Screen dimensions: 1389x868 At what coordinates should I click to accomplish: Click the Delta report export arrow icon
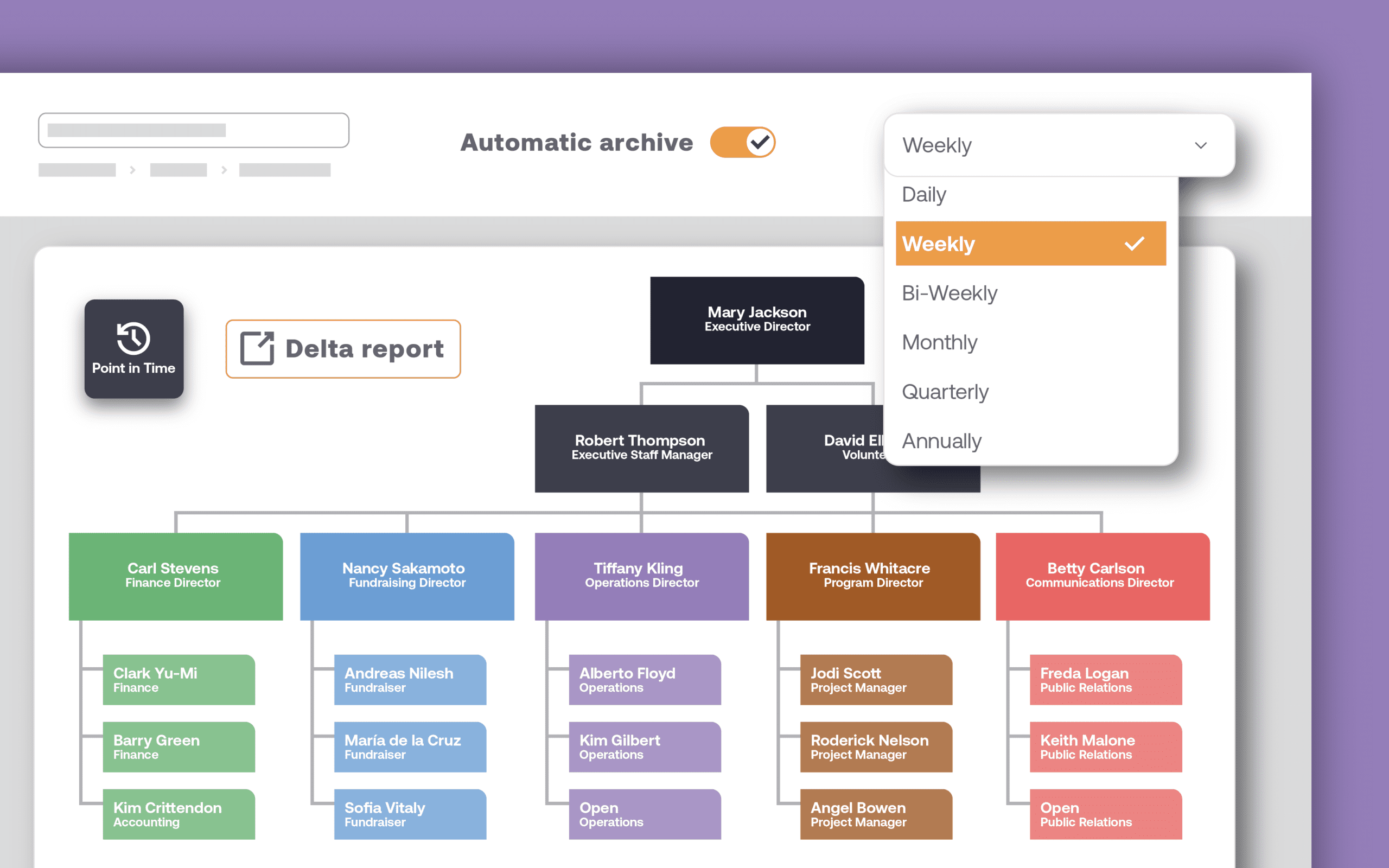pyautogui.click(x=257, y=348)
